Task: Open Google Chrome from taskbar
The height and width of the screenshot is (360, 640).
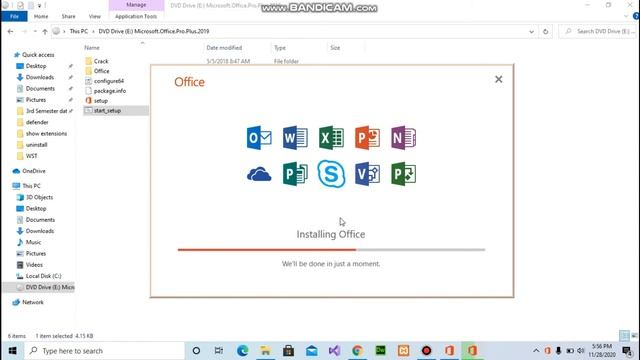Action: click(358, 351)
